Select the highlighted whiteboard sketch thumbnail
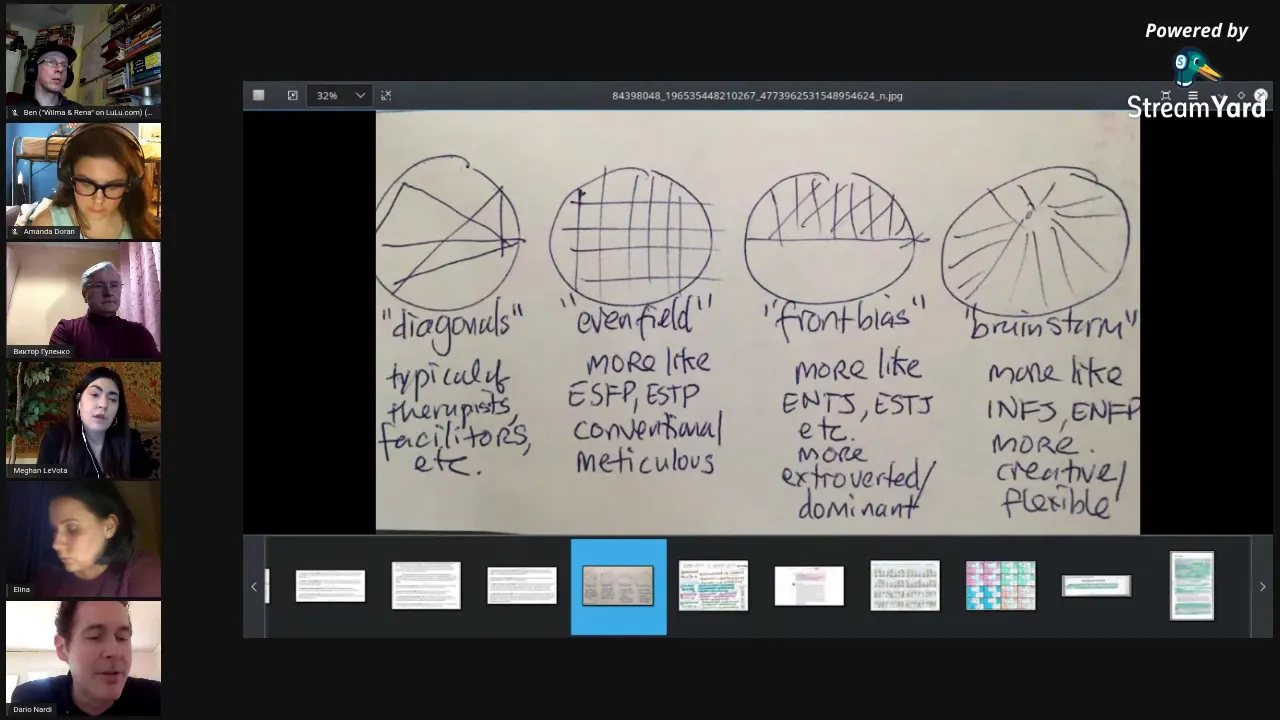The image size is (1280, 720). [x=618, y=587]
